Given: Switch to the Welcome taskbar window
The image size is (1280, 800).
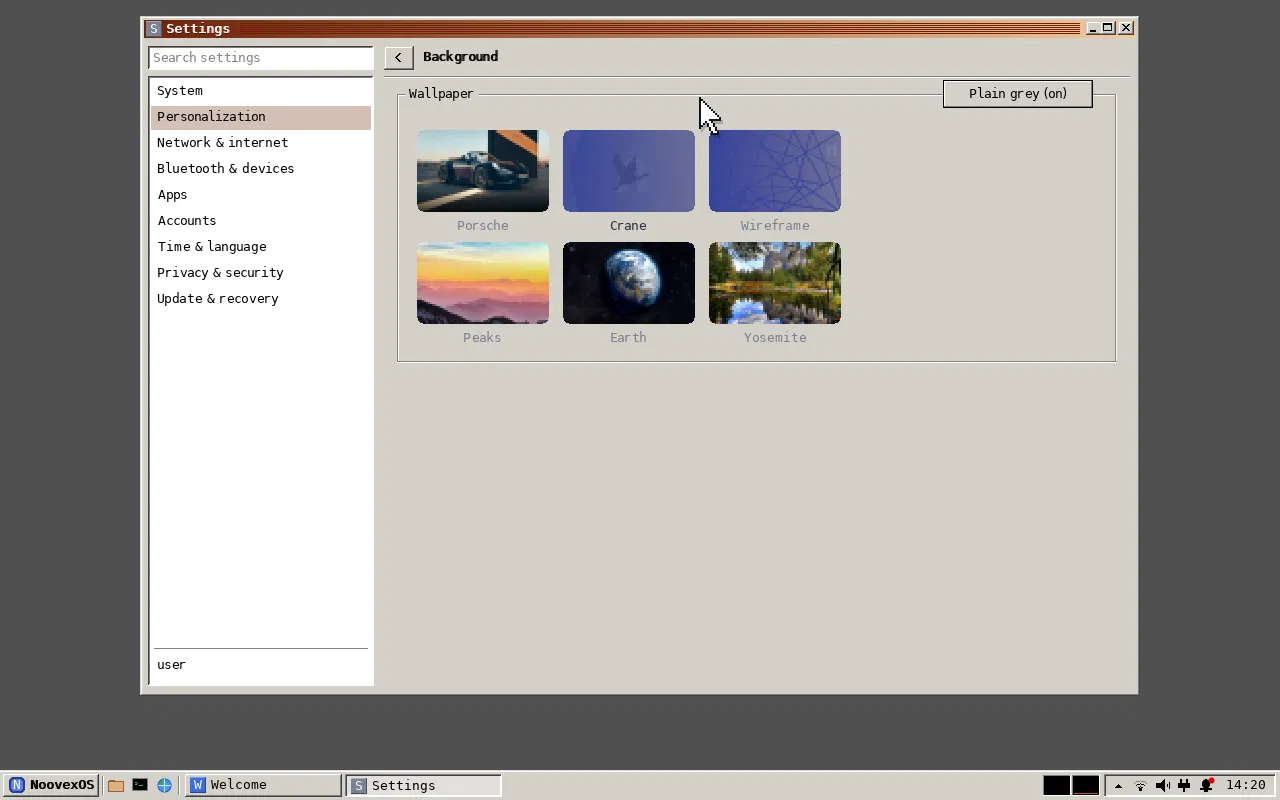Looking at the screenshot, I should (x=264, y=785).
